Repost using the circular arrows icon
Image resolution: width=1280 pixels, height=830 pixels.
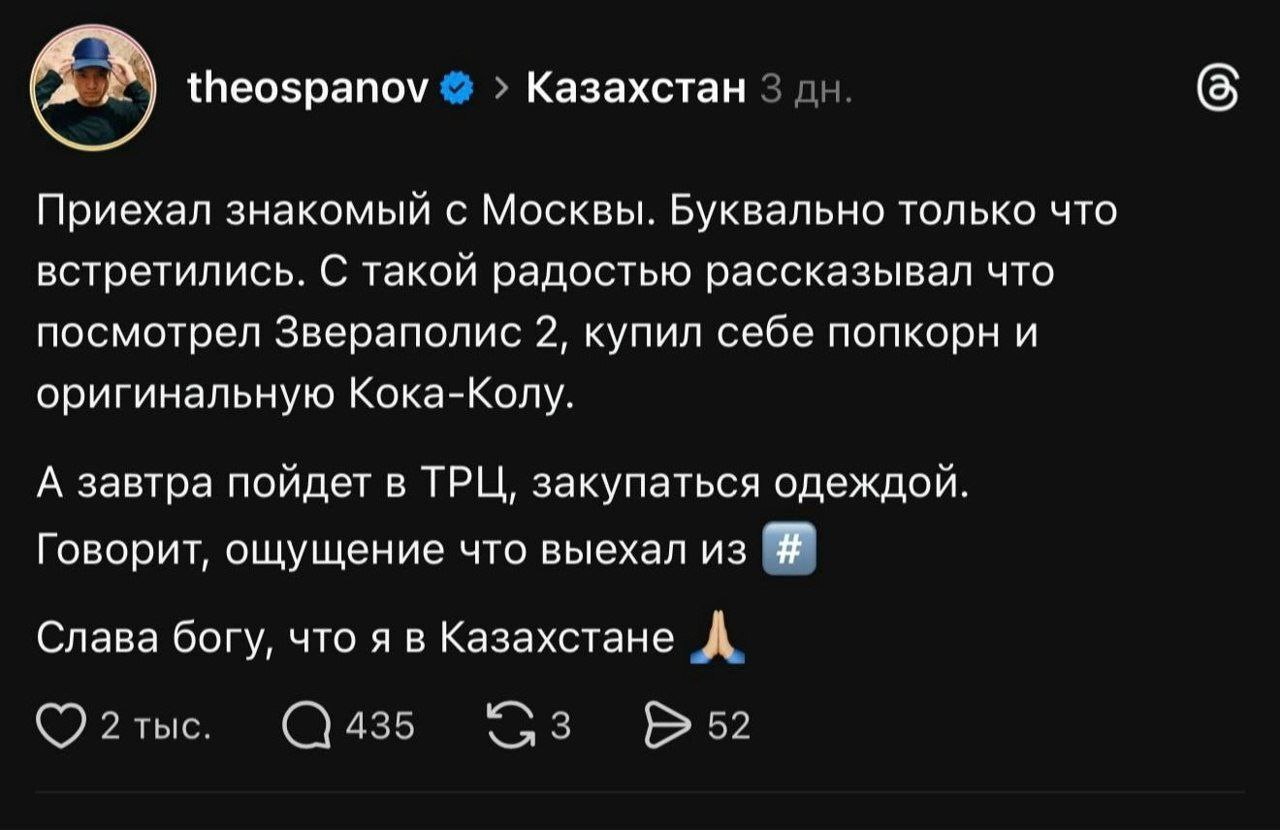coord(508,724)
